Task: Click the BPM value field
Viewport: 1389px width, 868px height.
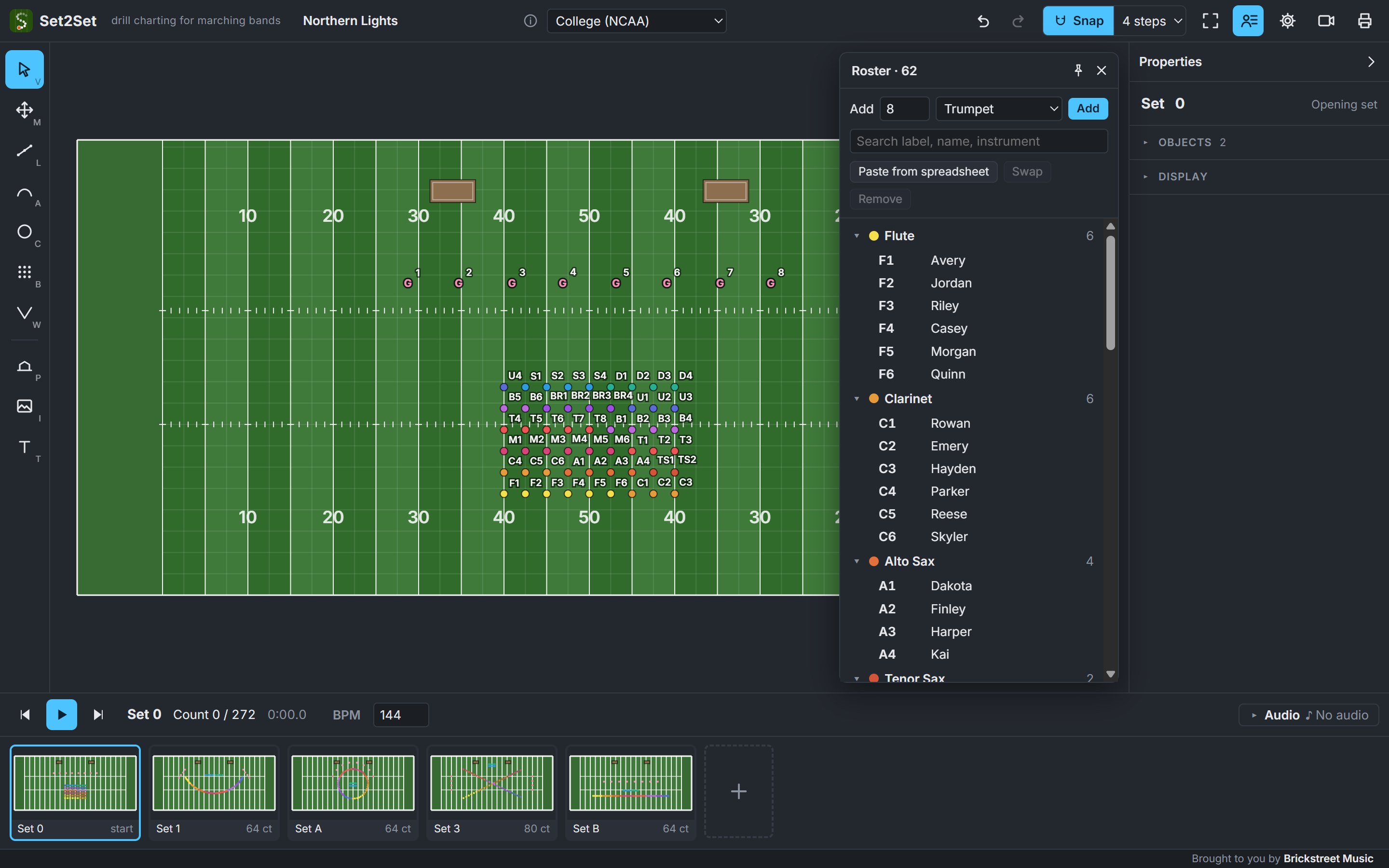Action: (x=401, y=715)
